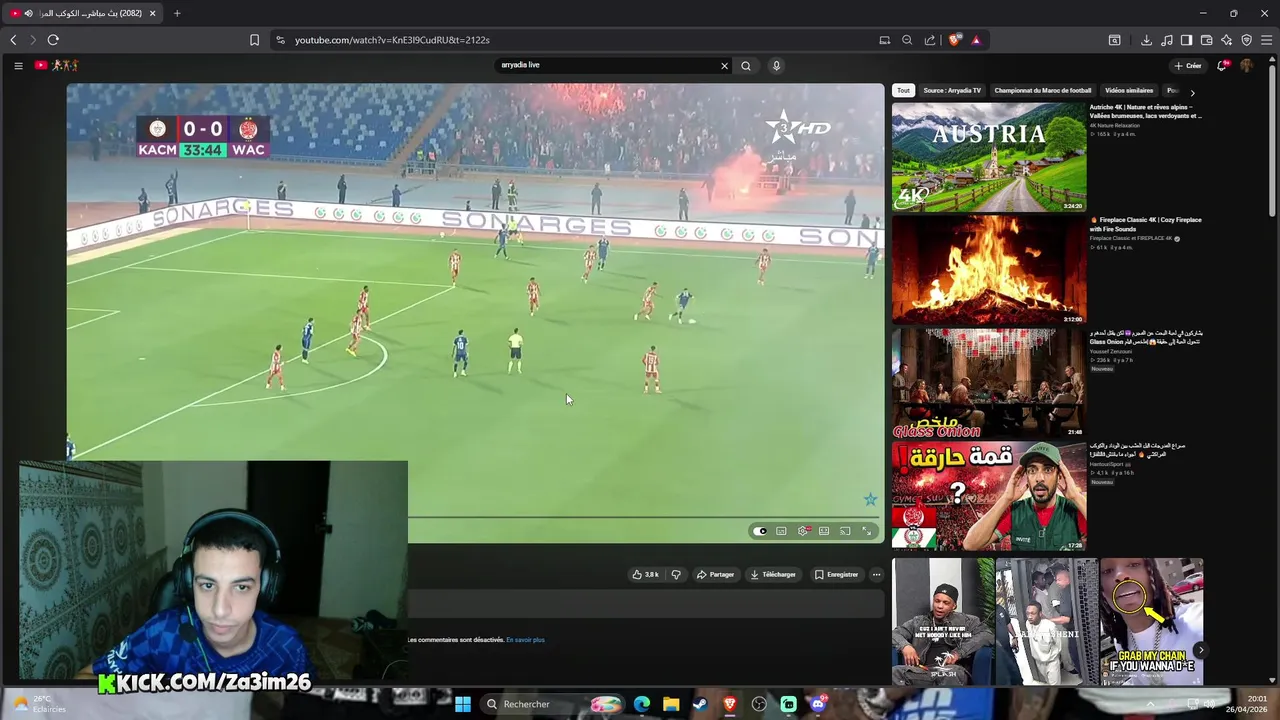Reload the current page
This screenshot has width=1280, height=720.
coord(53,40)
